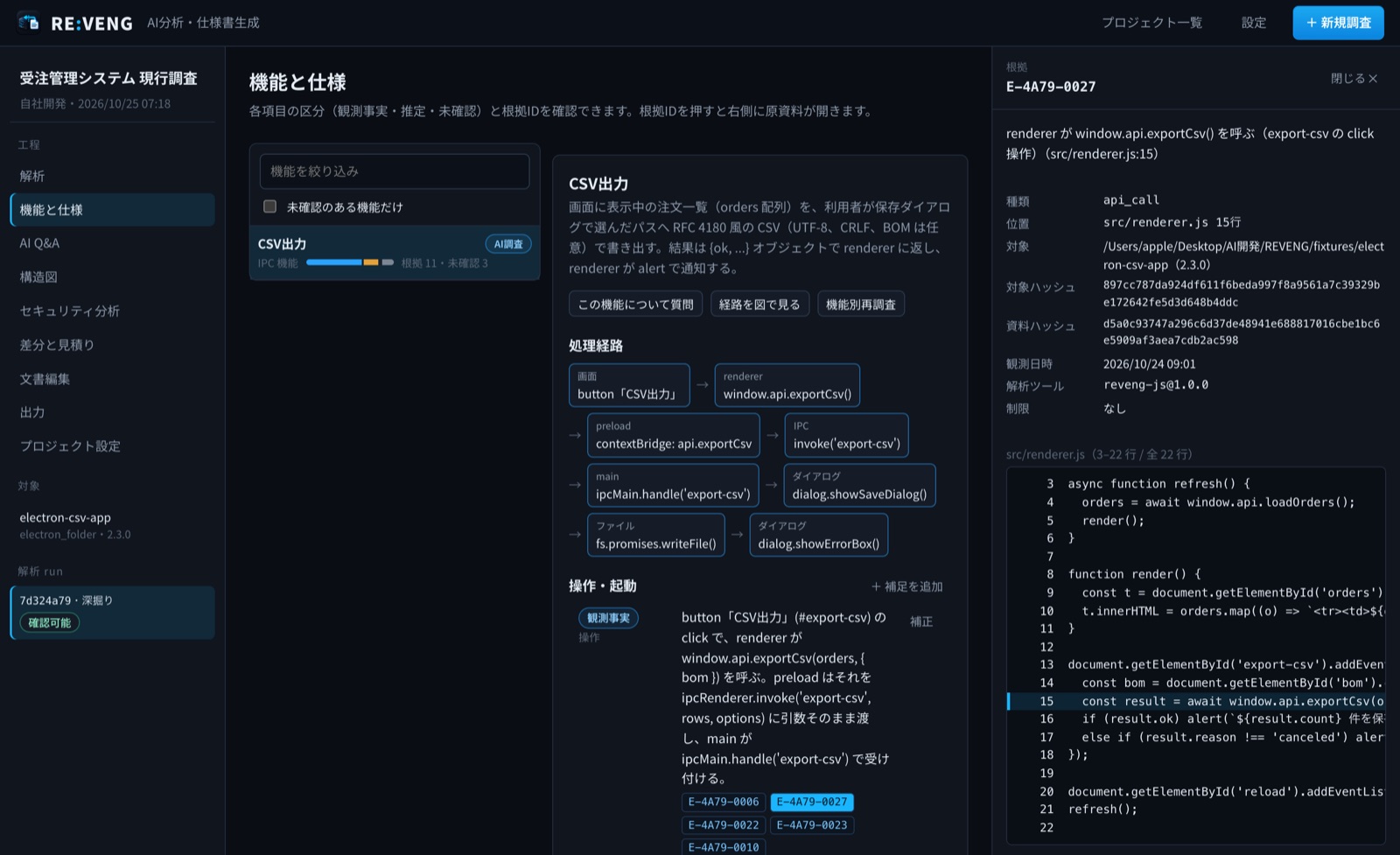Screen dimensions: 1400x855
Task: Click the 新規調査 button
Action: point(1338,23)
